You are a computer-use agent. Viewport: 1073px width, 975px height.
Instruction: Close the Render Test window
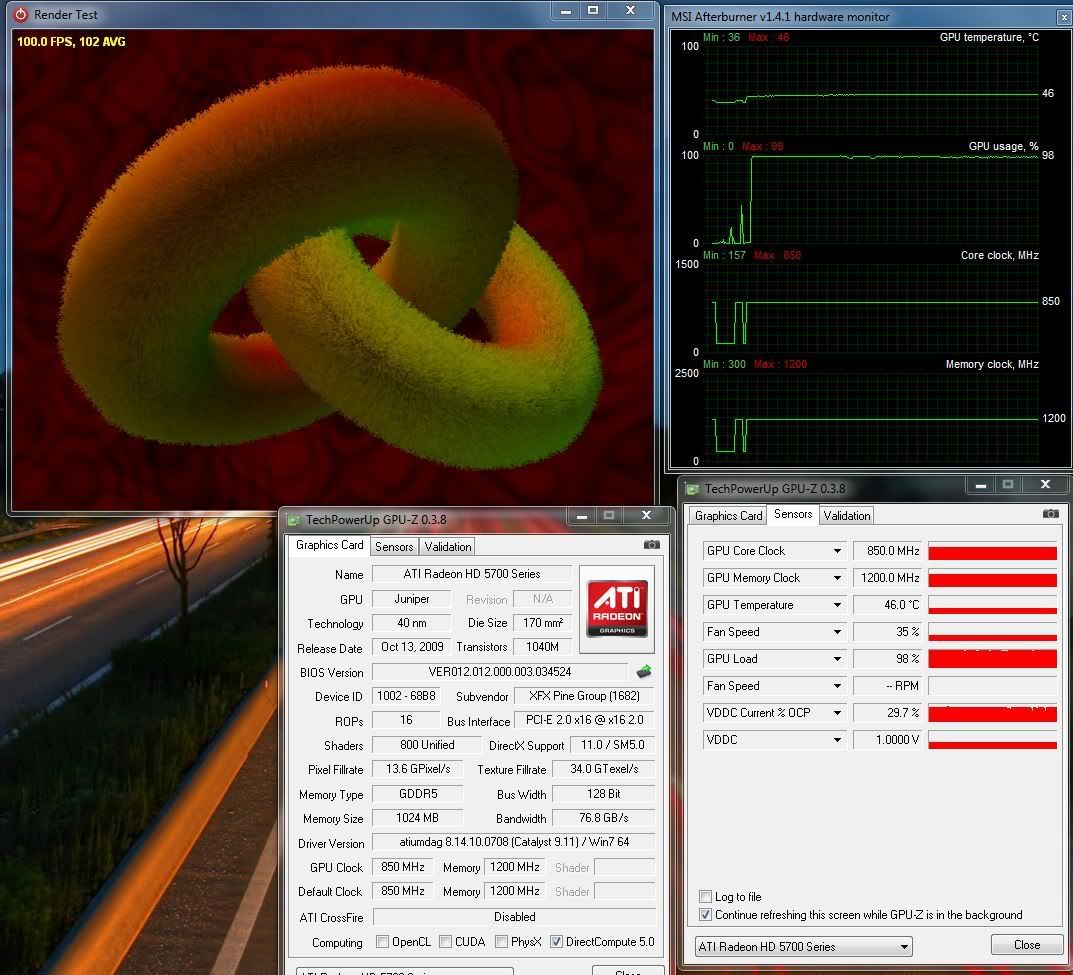coord(630,10)
